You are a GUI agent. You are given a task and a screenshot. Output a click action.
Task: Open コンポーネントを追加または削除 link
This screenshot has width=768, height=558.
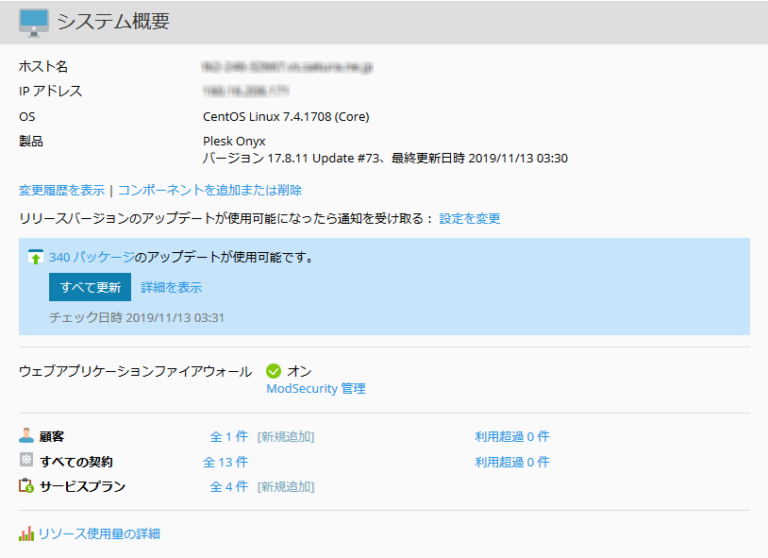[210, 190]
